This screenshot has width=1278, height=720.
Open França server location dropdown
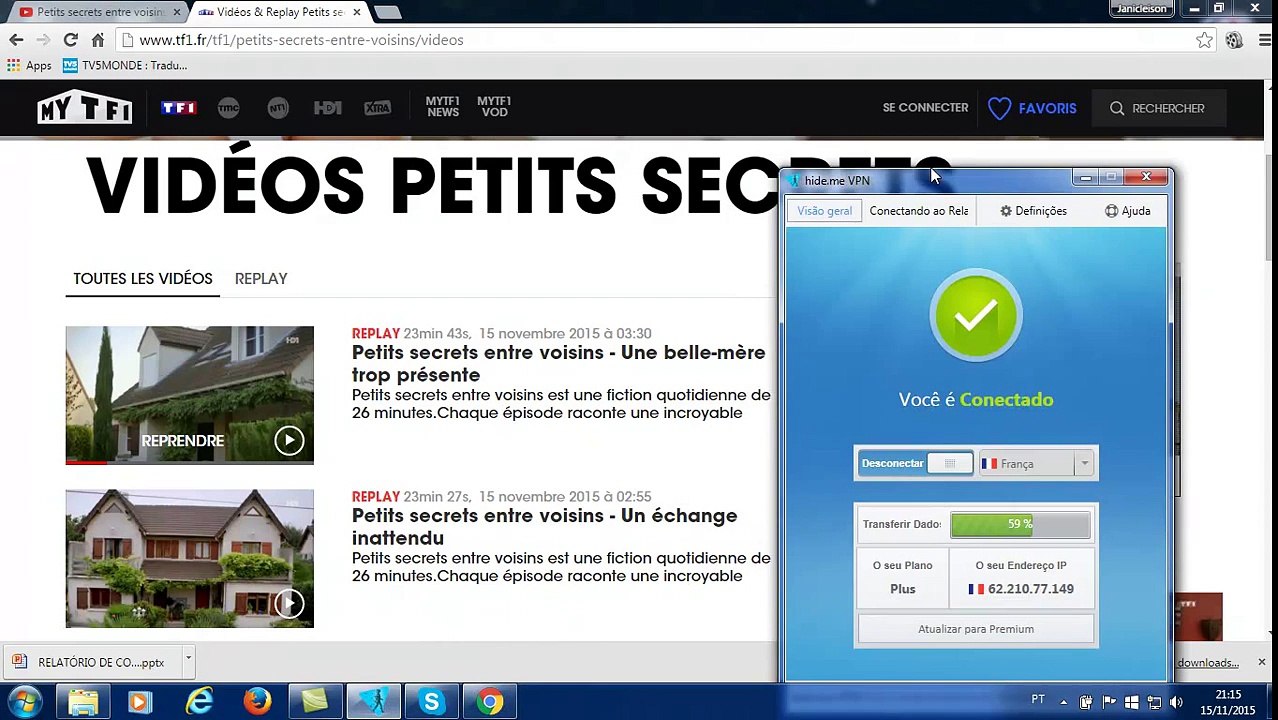[x=1035, y=464]
